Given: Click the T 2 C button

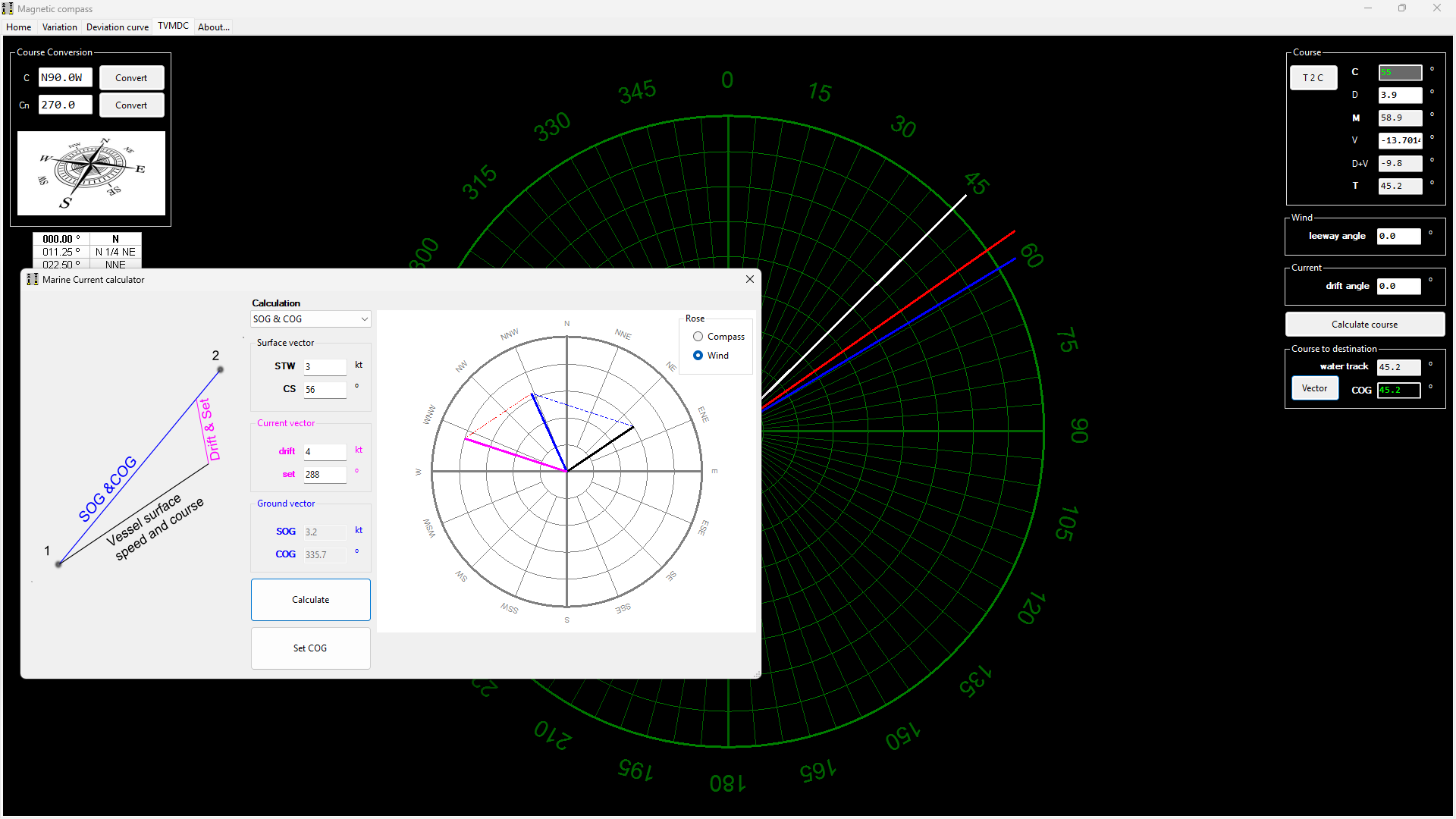Looking at the screenshot, I should 1313,78.
